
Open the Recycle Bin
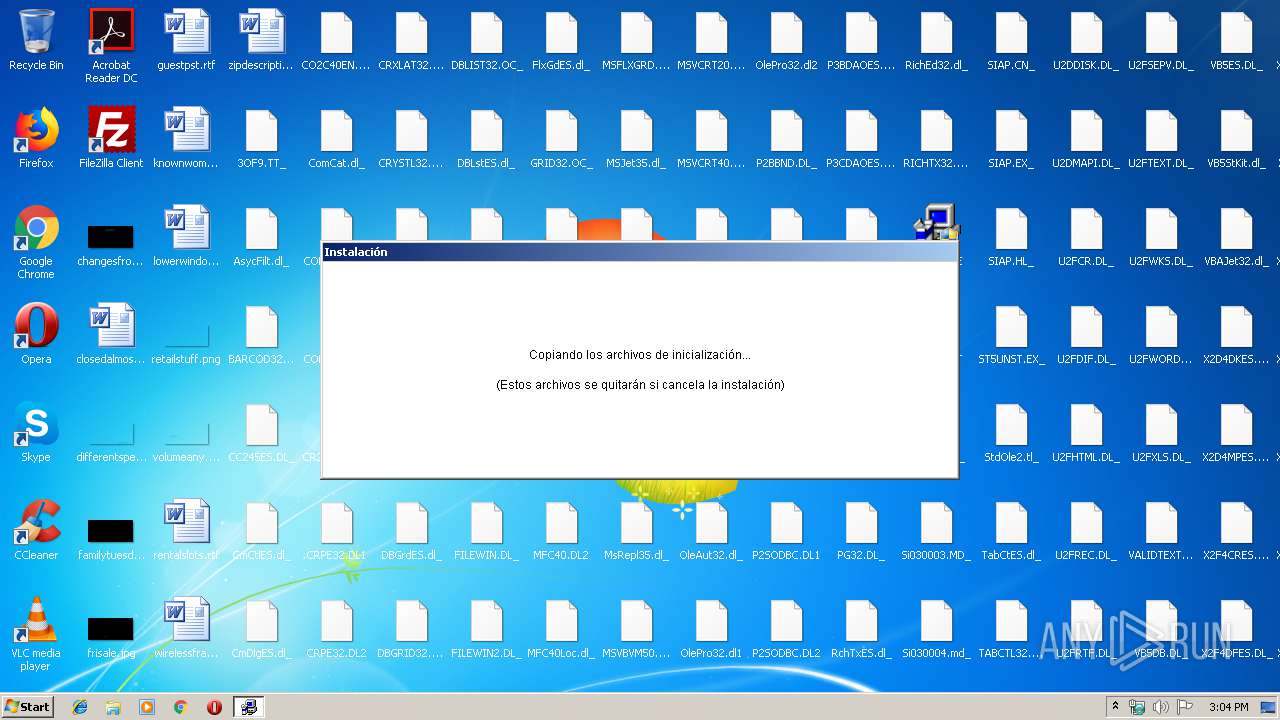coord(36,40)
